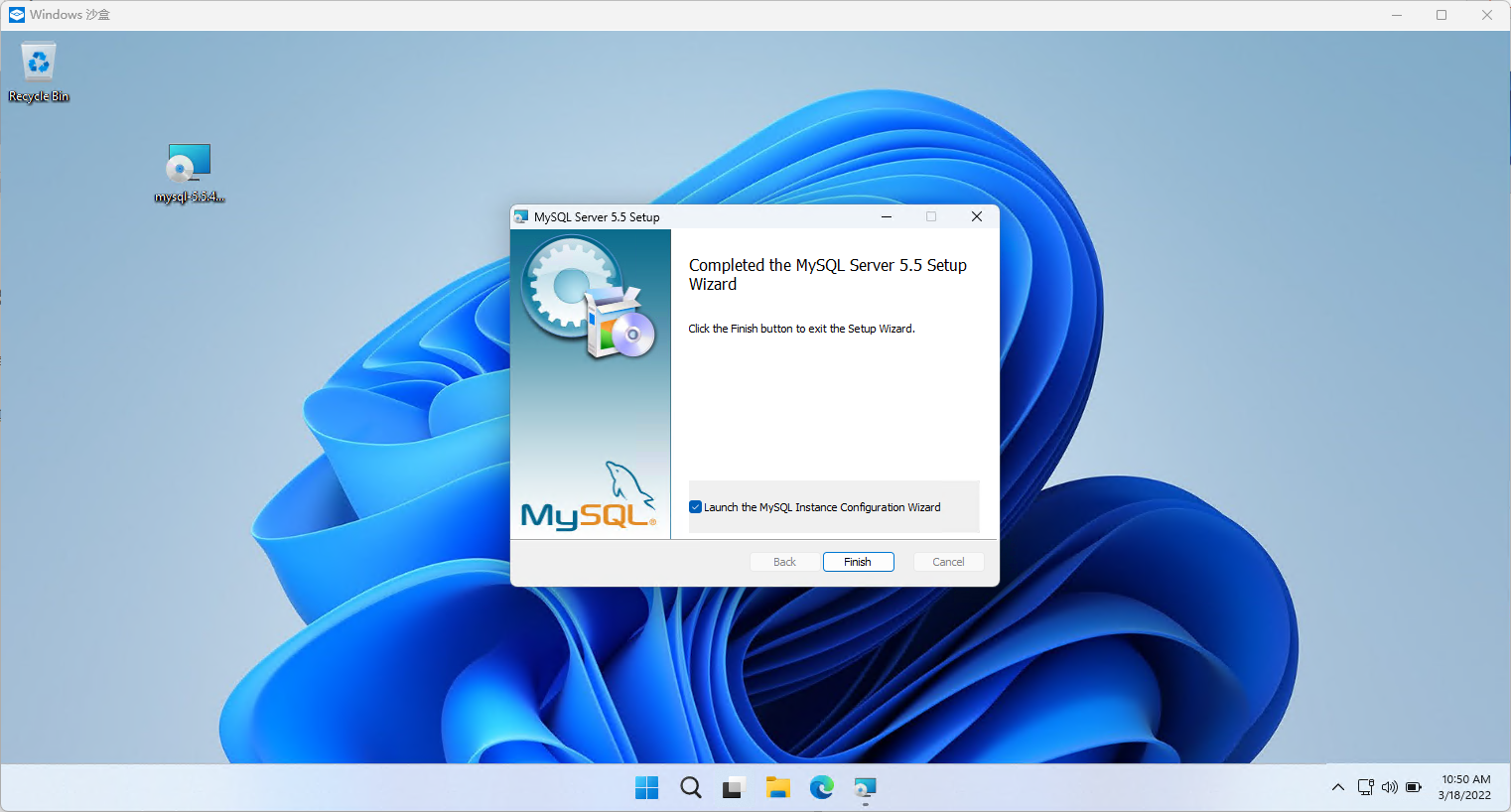Click the battery tray icon
This screenshot has height=812, width=1511.
pyautogui.click(x=1414, y=787)
